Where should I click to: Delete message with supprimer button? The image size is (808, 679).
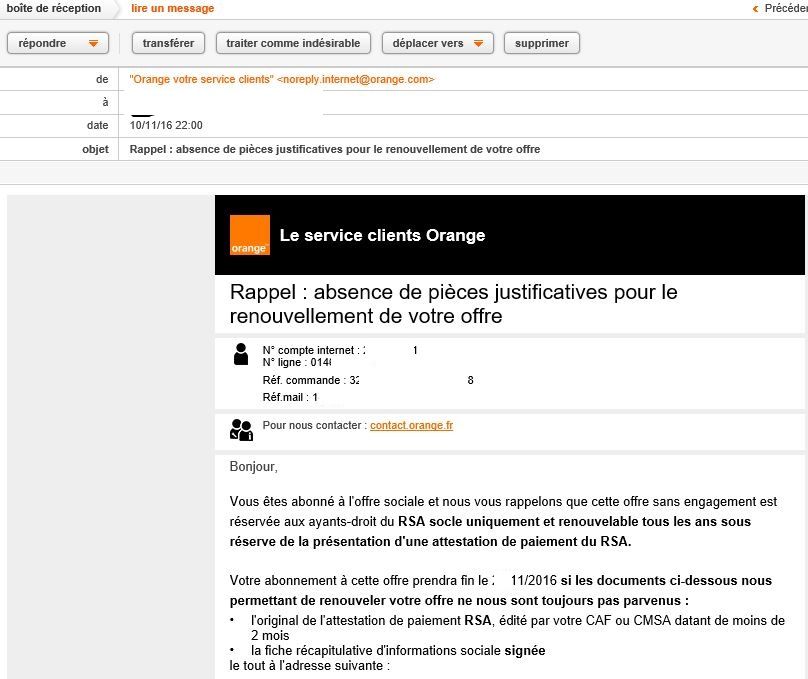(542, 43)
